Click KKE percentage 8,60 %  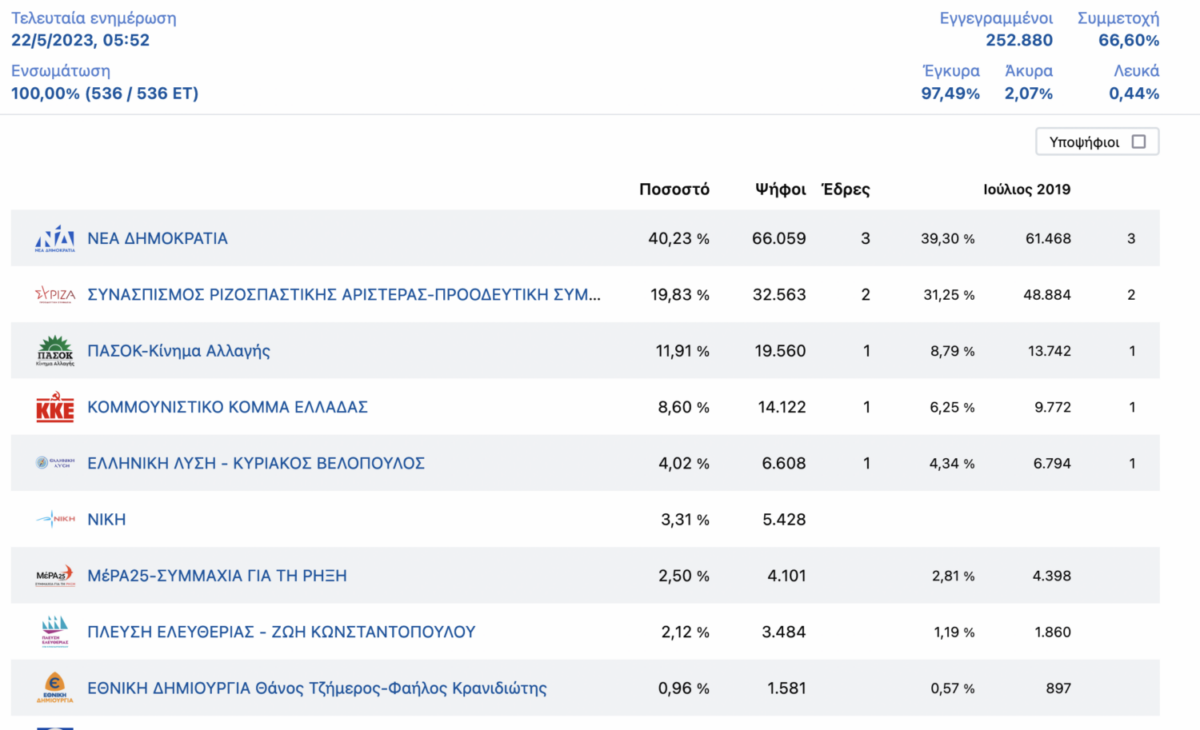click(x=684, y=407)
